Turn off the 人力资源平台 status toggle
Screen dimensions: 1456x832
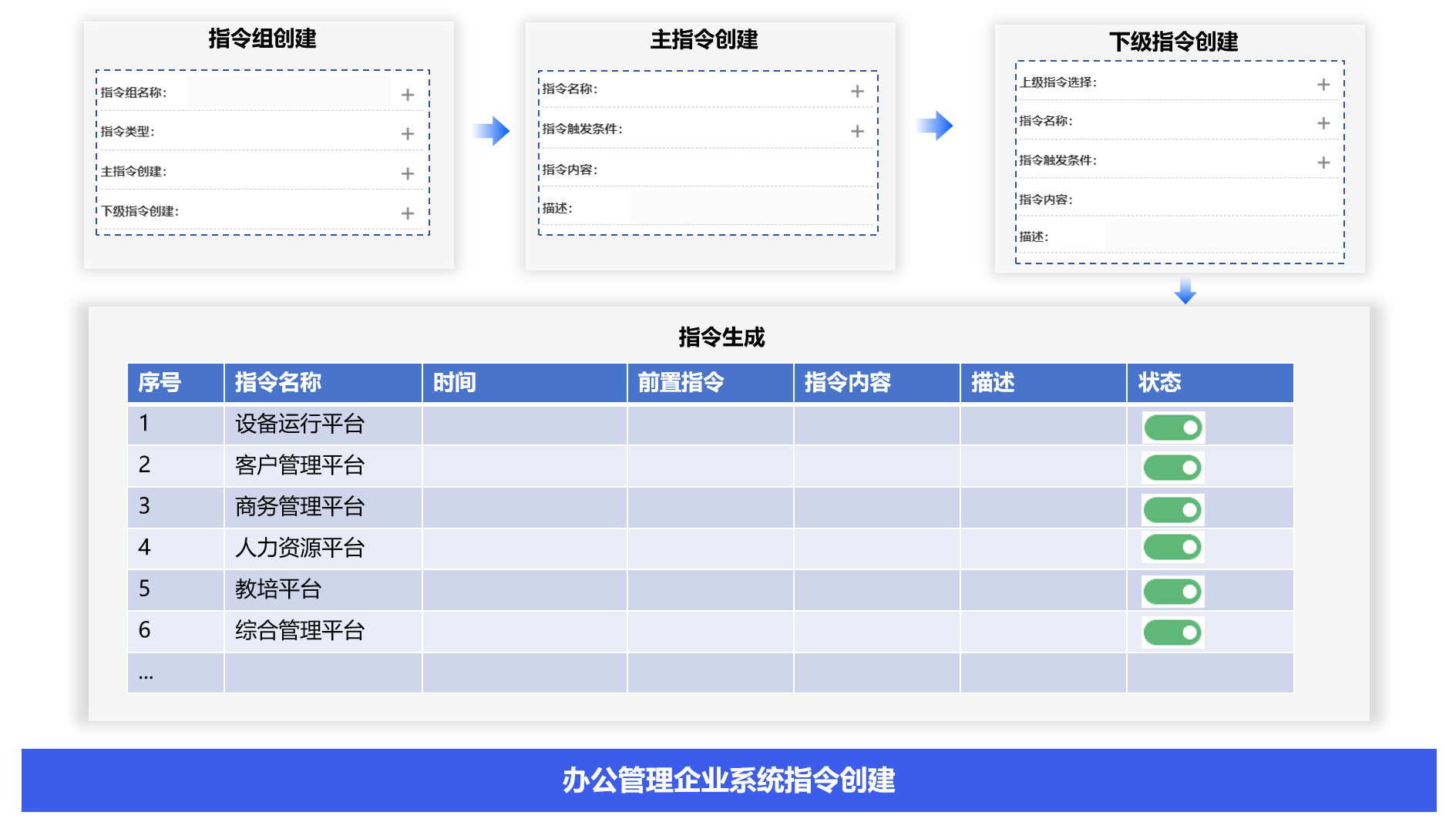(x=1173, y=548)
